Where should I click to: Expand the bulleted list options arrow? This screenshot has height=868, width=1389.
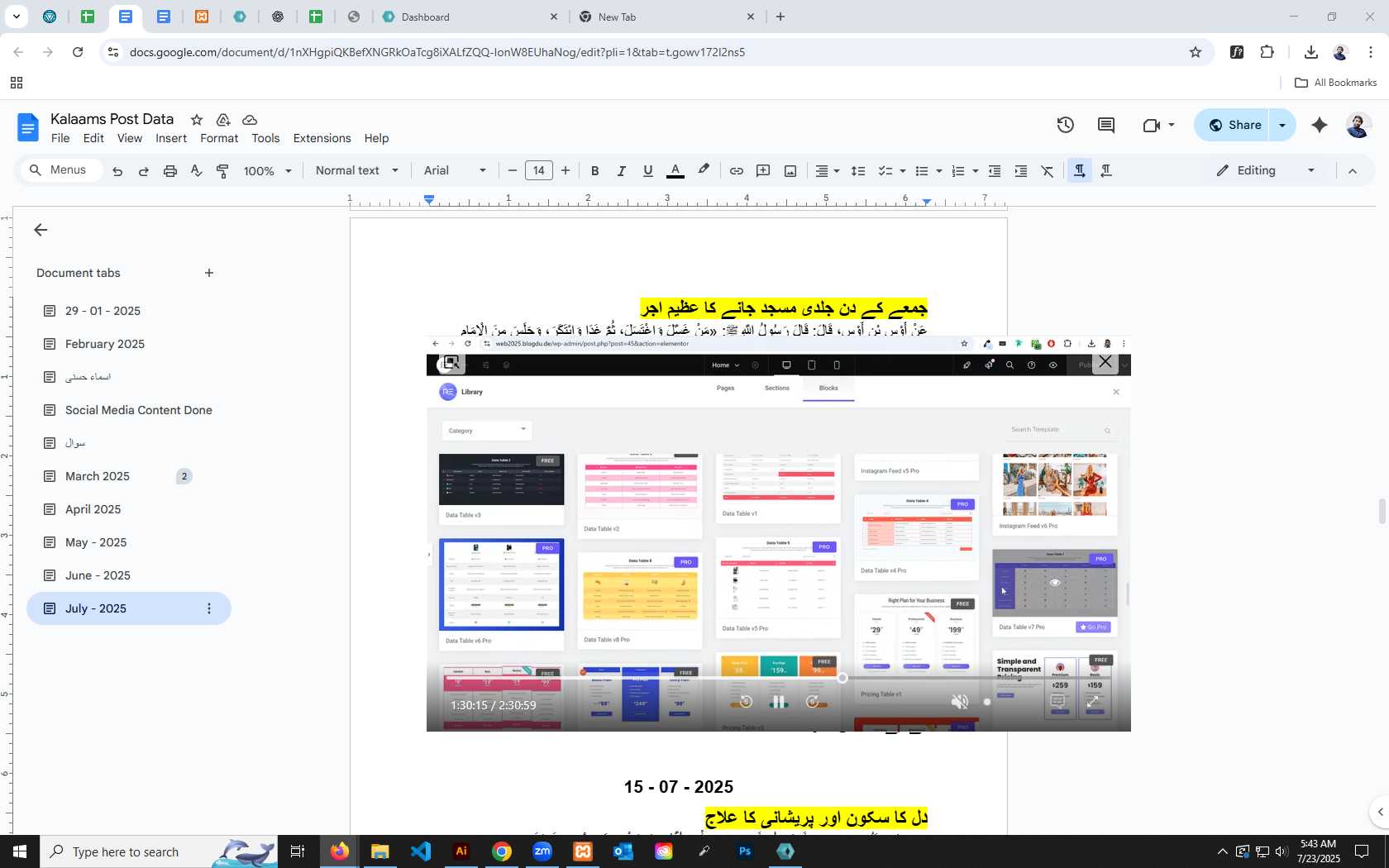tap(939, 171)
